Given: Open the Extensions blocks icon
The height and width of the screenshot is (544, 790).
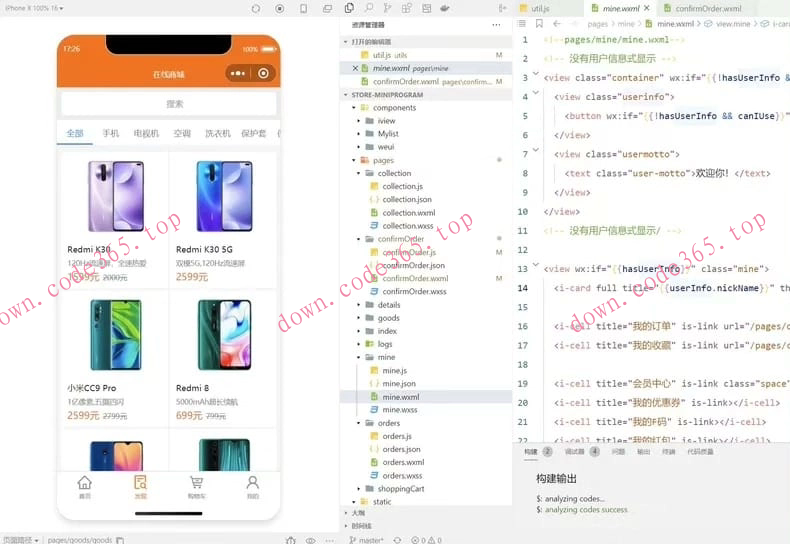Looking at the screenshot, I should [x=407, y=8].
